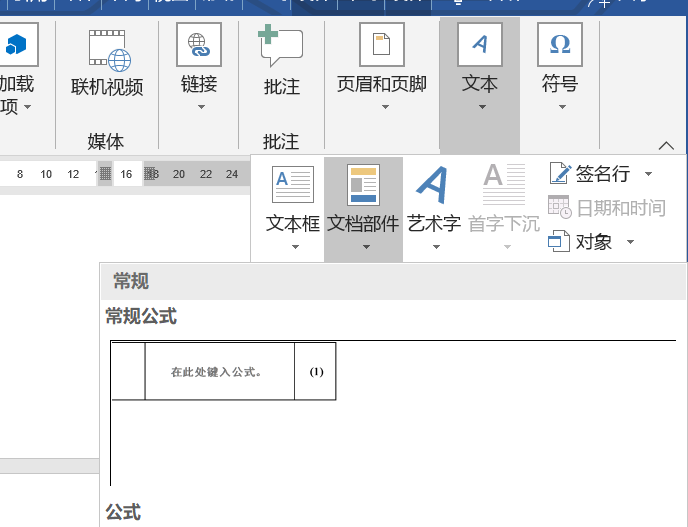Expand the 文档部件 dropdown arrow
Viewport: 688px width, 527px height.
click(x=366, y=247)
